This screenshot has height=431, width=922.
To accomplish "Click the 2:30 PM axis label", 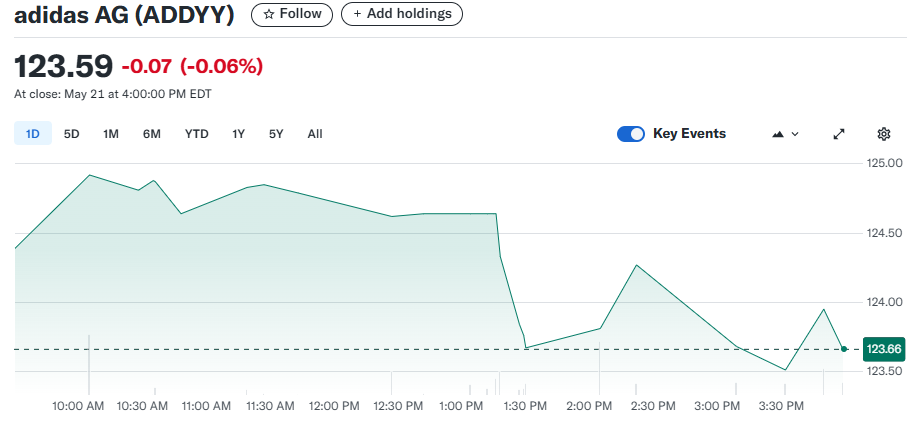I will tap(653, 406).
